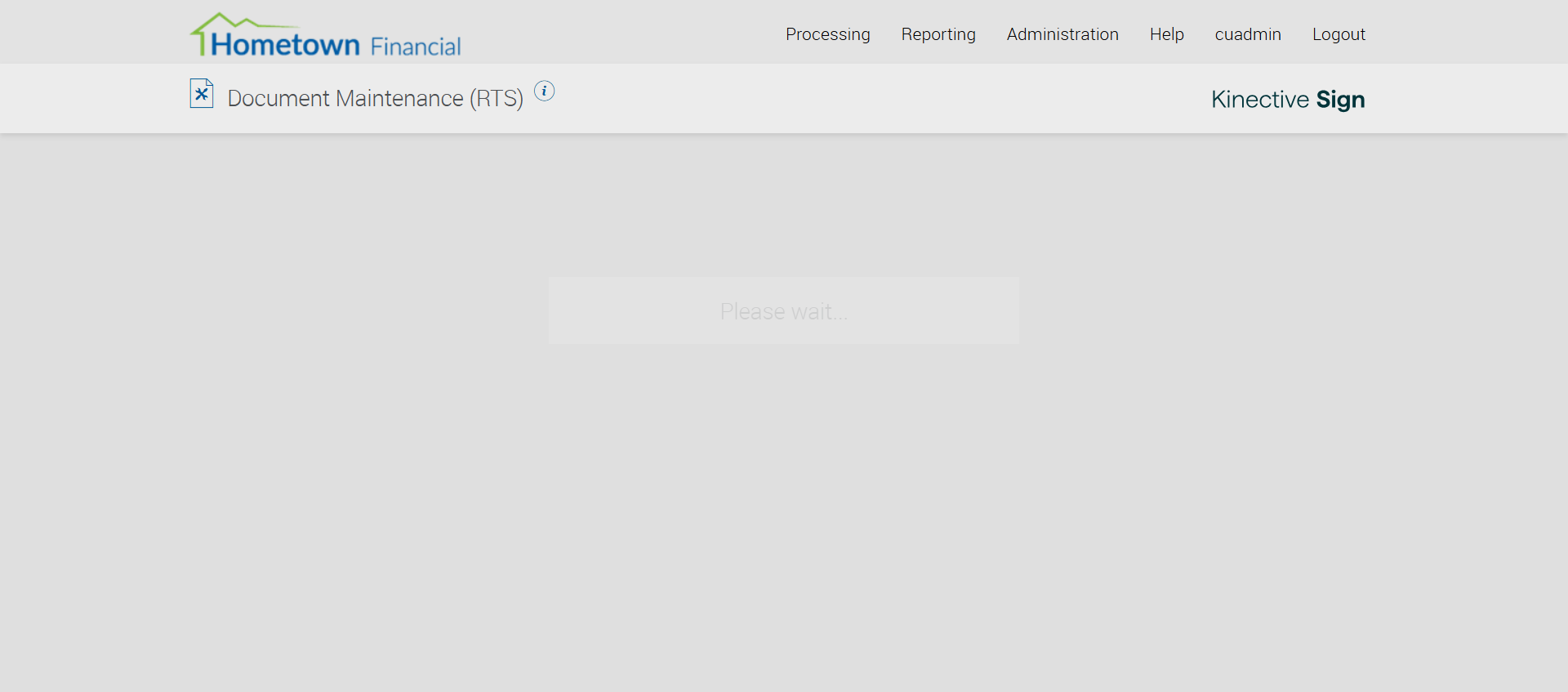Click the word Hometown in the logo
Screen dimensions: 1568x692
(285, 44)
